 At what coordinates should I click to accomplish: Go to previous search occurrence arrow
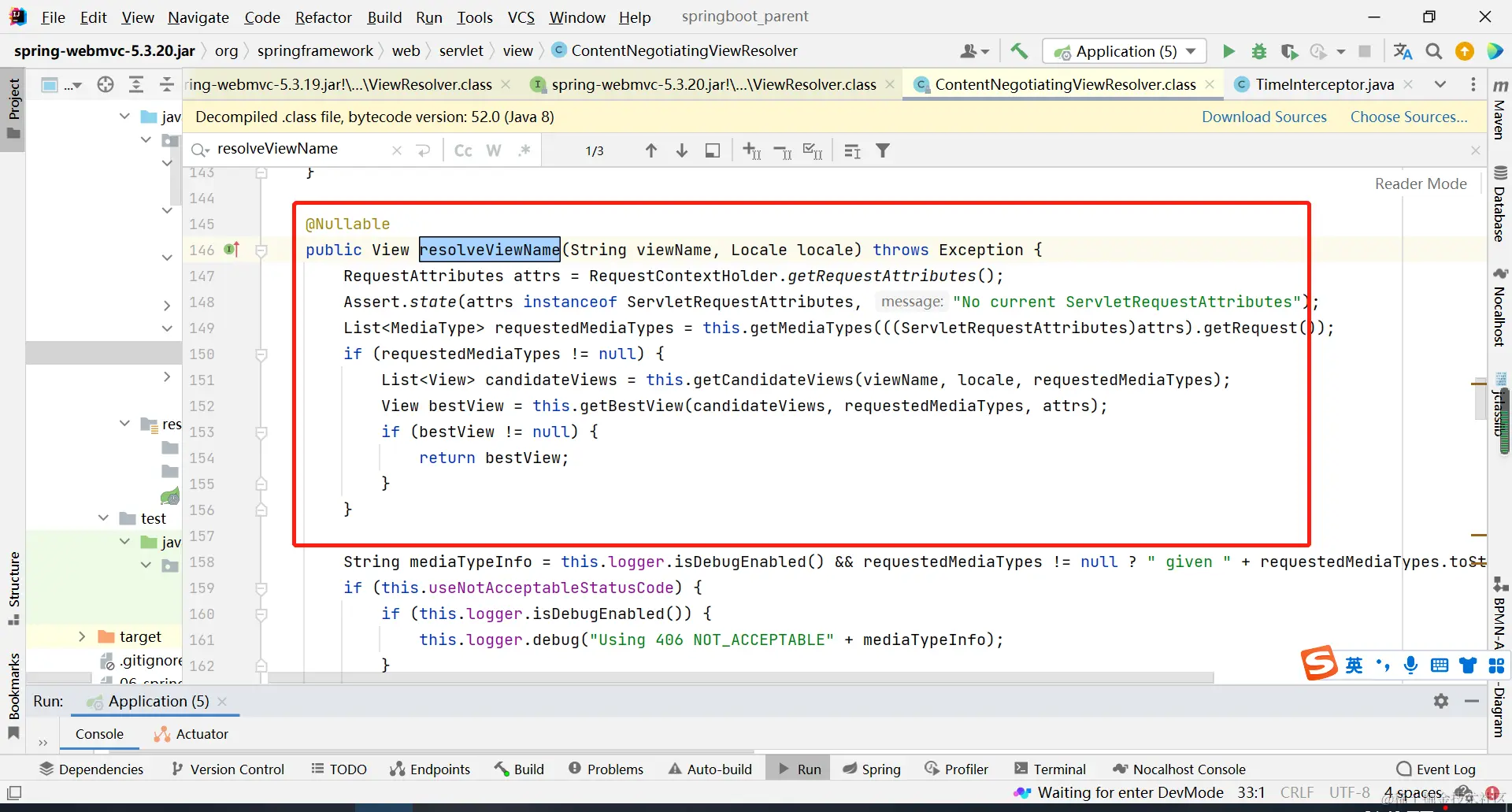(x=651, y=150)
